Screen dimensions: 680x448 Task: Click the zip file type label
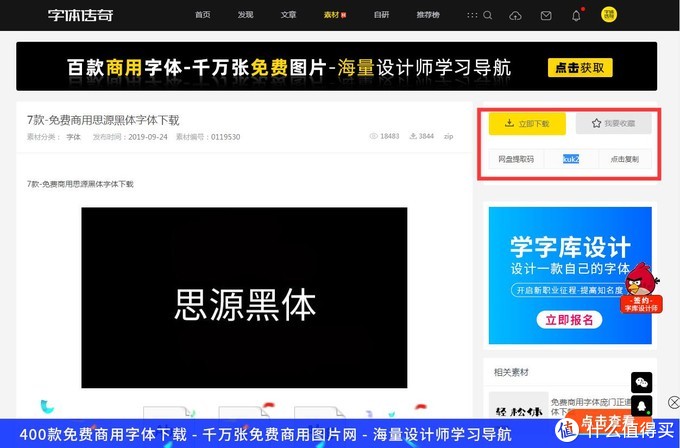448,136
